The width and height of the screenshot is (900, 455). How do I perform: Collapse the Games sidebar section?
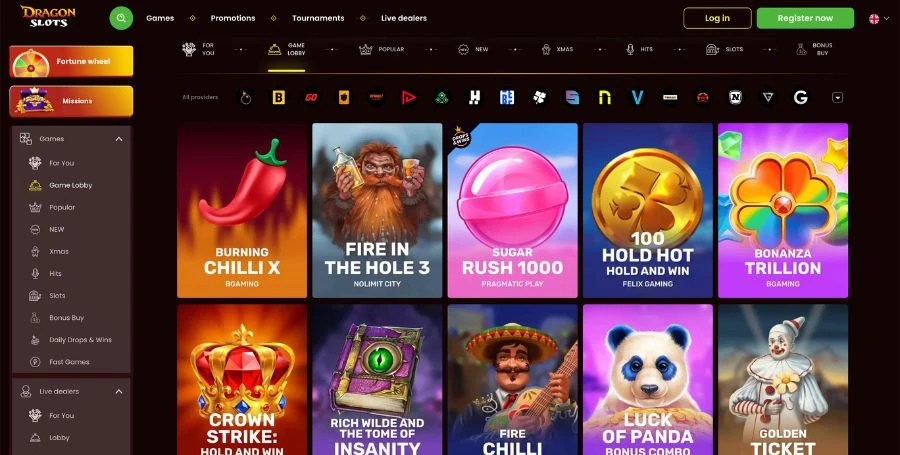(x=119, y=139)
